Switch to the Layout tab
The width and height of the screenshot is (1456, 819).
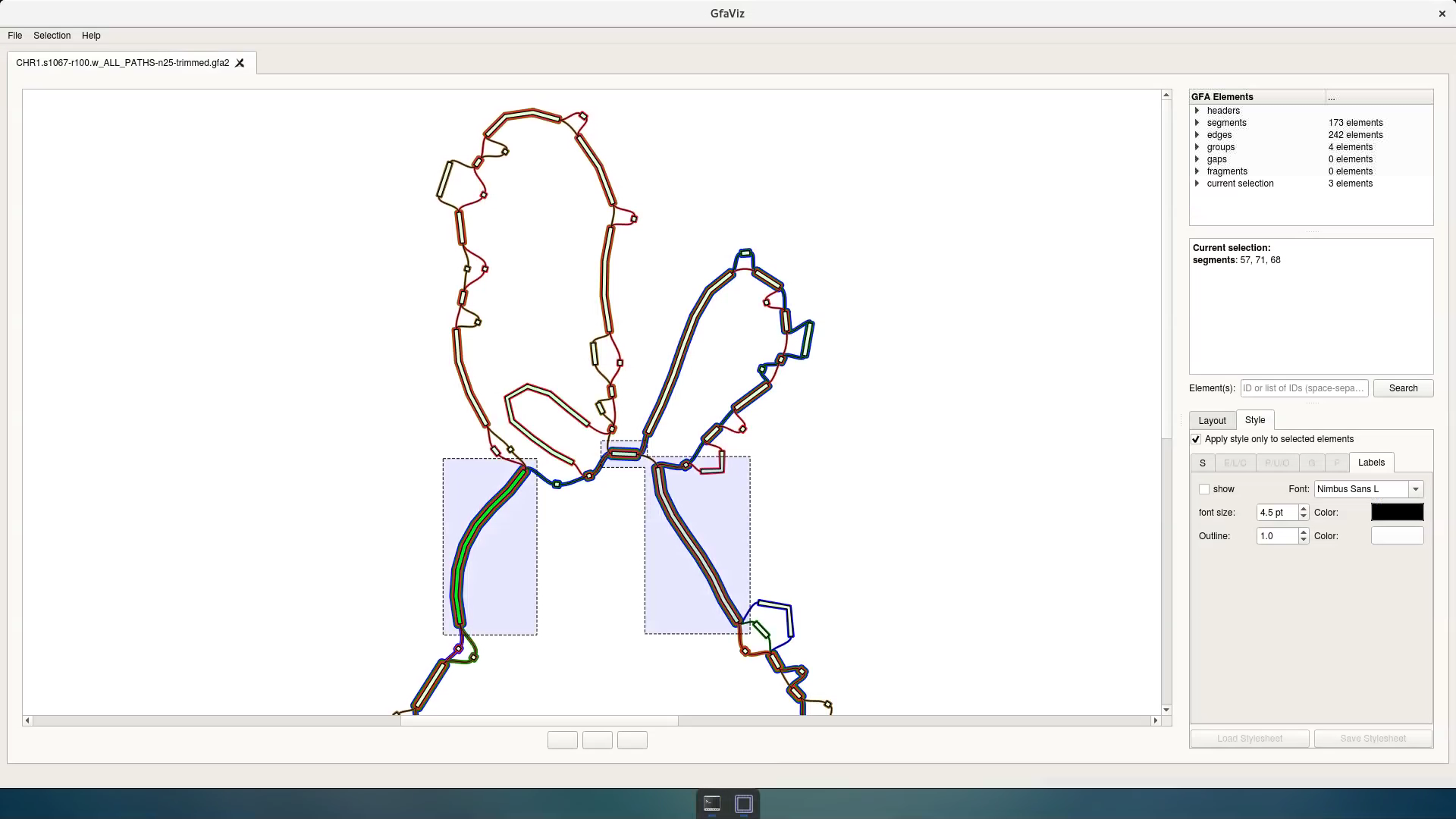(x=1212, y=421)
